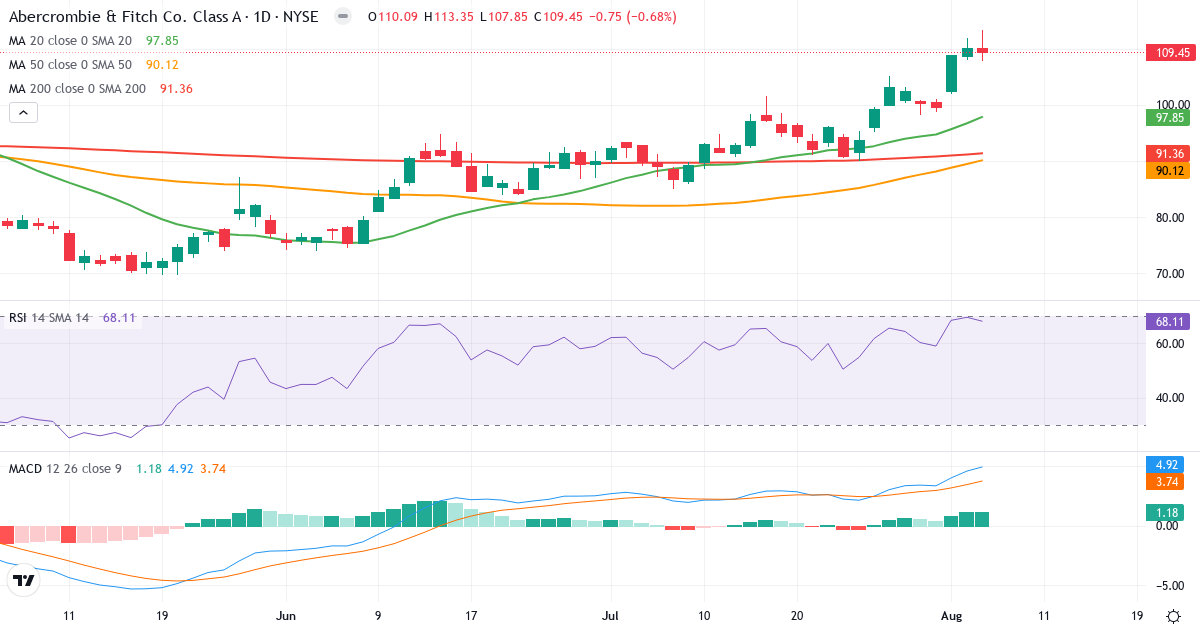Click the open price O110.09 value
This screenshot has width=1200, height=630.
pos(394,17)
